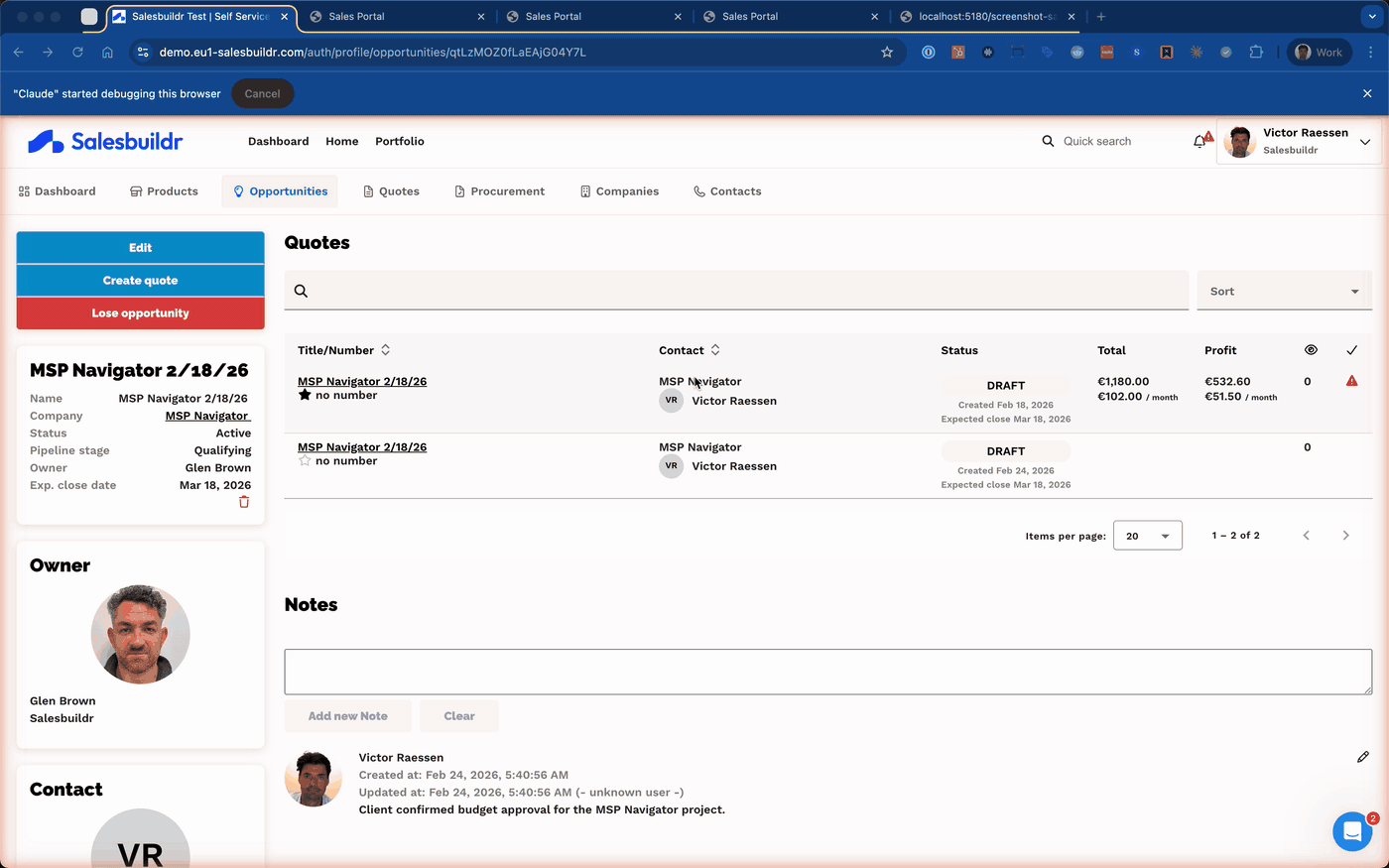Image resolution: width=1389 pixels, height=868 pixels.
Task: Open the Companies tab
Action: [x=619, y=191]
